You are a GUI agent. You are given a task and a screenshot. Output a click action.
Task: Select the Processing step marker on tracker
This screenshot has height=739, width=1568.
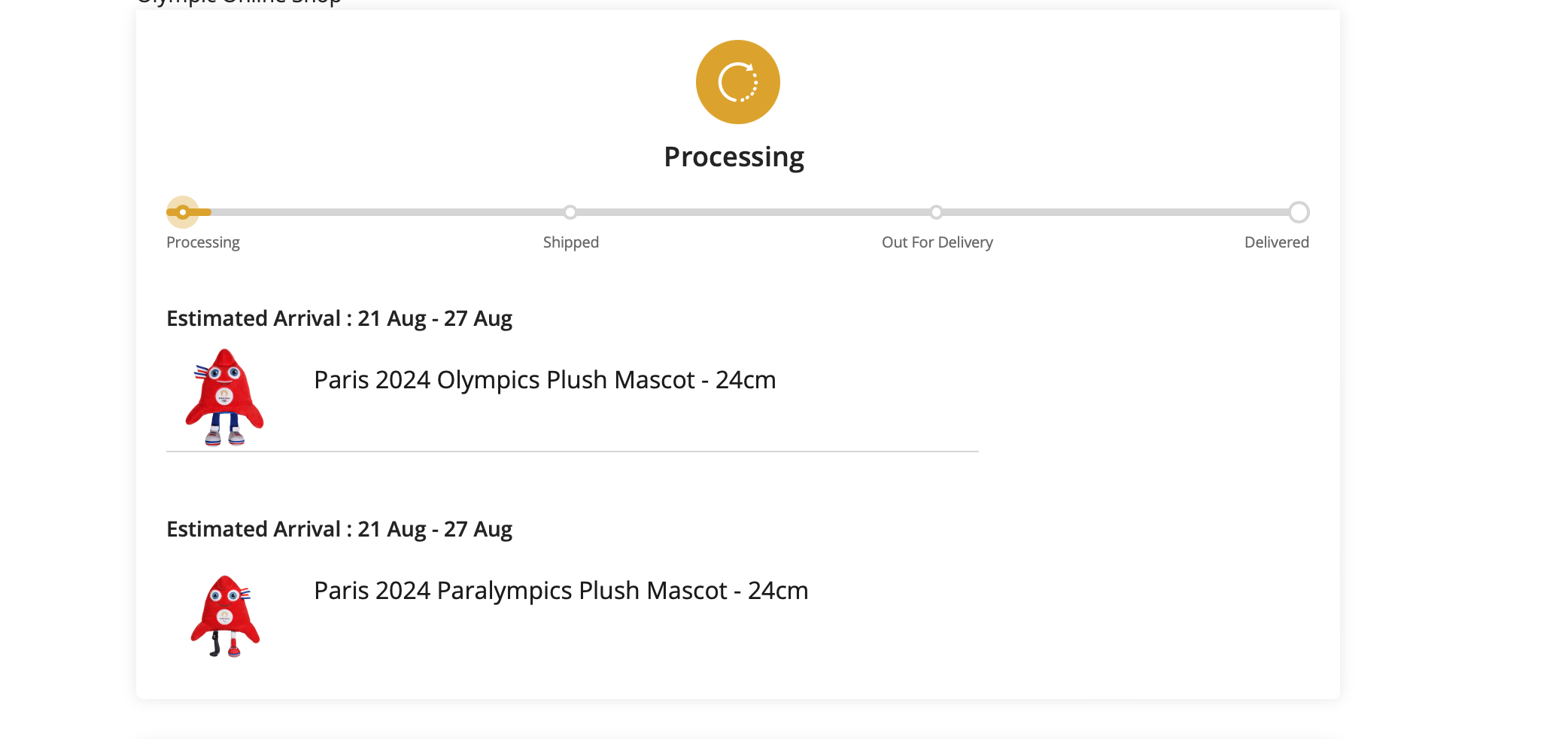pyautogui.click(x=183, y=212)
